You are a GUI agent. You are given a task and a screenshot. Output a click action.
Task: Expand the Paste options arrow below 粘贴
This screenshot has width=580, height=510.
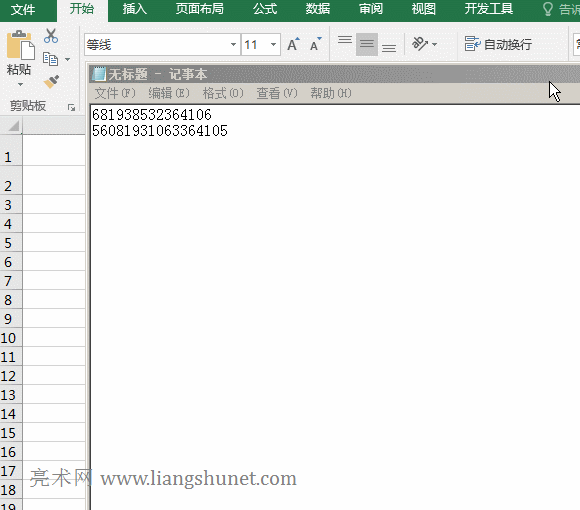[x=20, y=85]
